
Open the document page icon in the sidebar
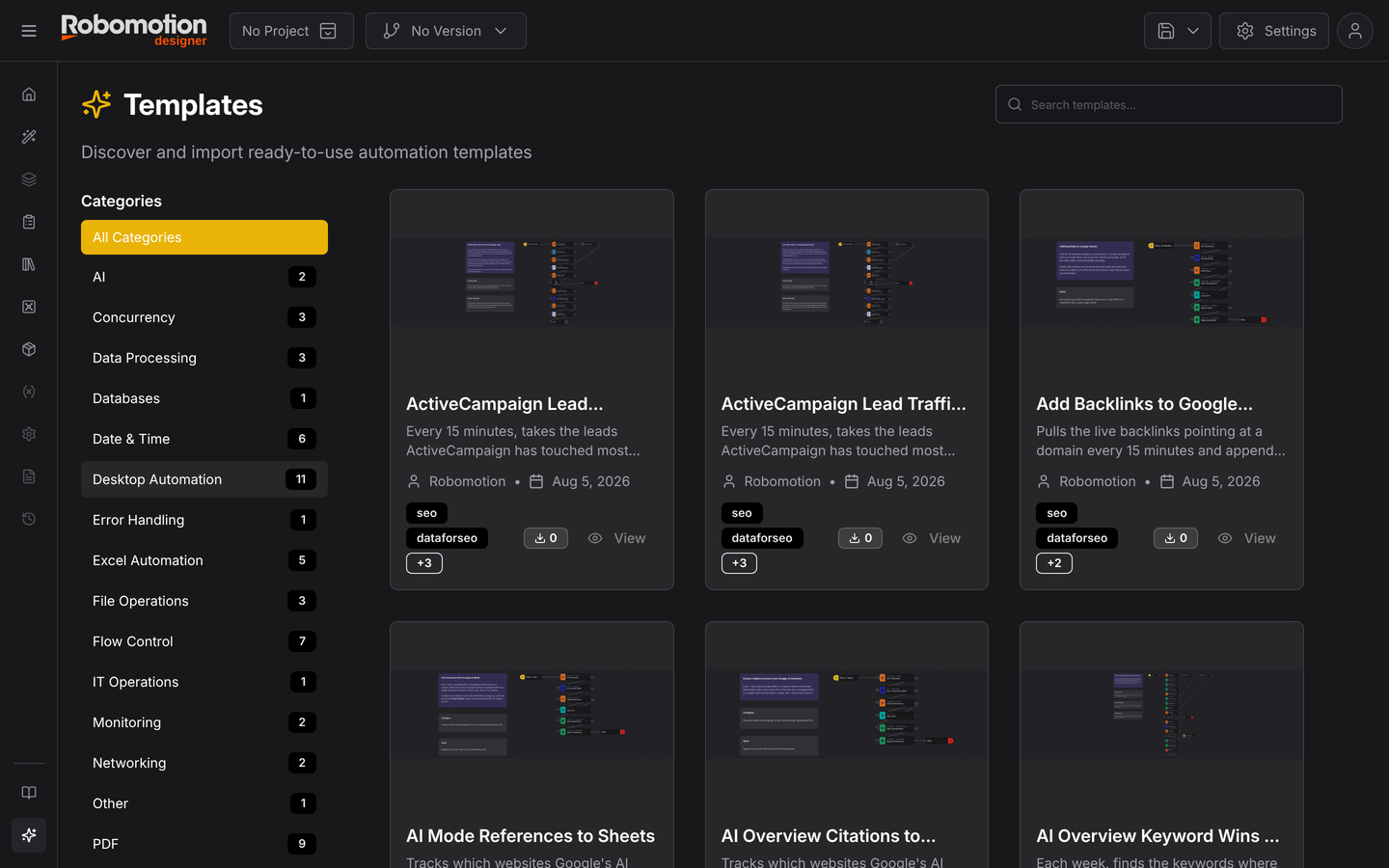click(29, 476)
